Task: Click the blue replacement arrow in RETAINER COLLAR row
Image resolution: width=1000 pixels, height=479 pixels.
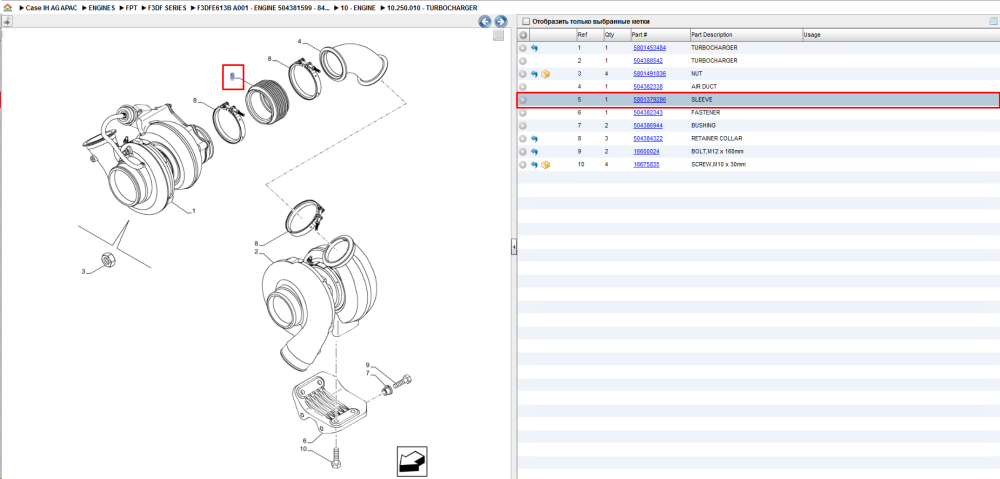Action: click(534, 138)
